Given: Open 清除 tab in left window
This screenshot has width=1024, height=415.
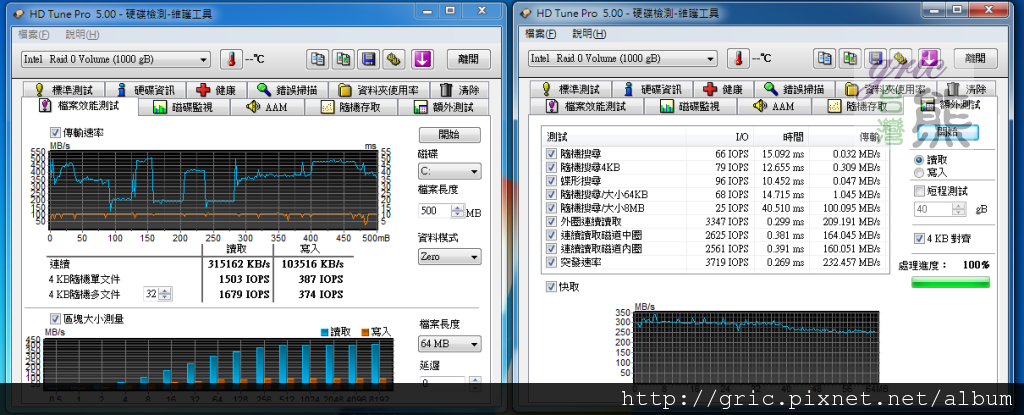Looking at the screenshot, I should point(460,90).
